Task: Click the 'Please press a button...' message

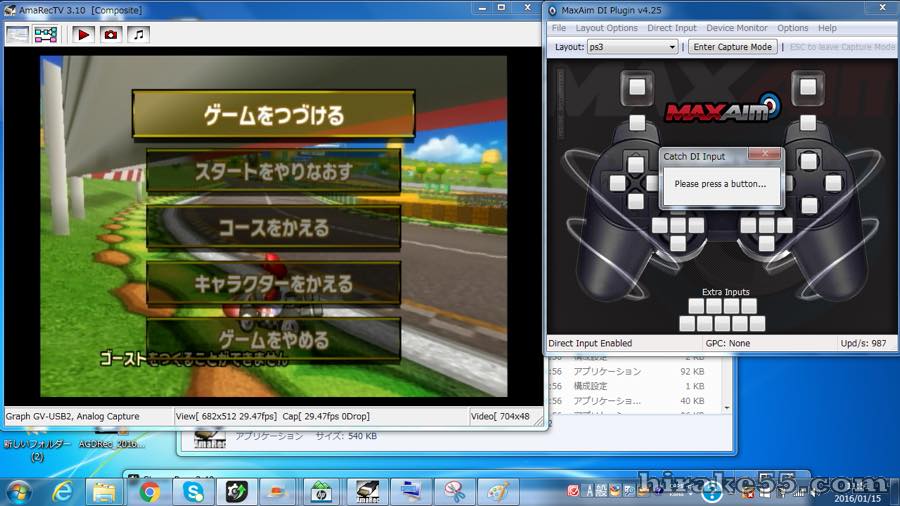Action: (x=720, y=184)
